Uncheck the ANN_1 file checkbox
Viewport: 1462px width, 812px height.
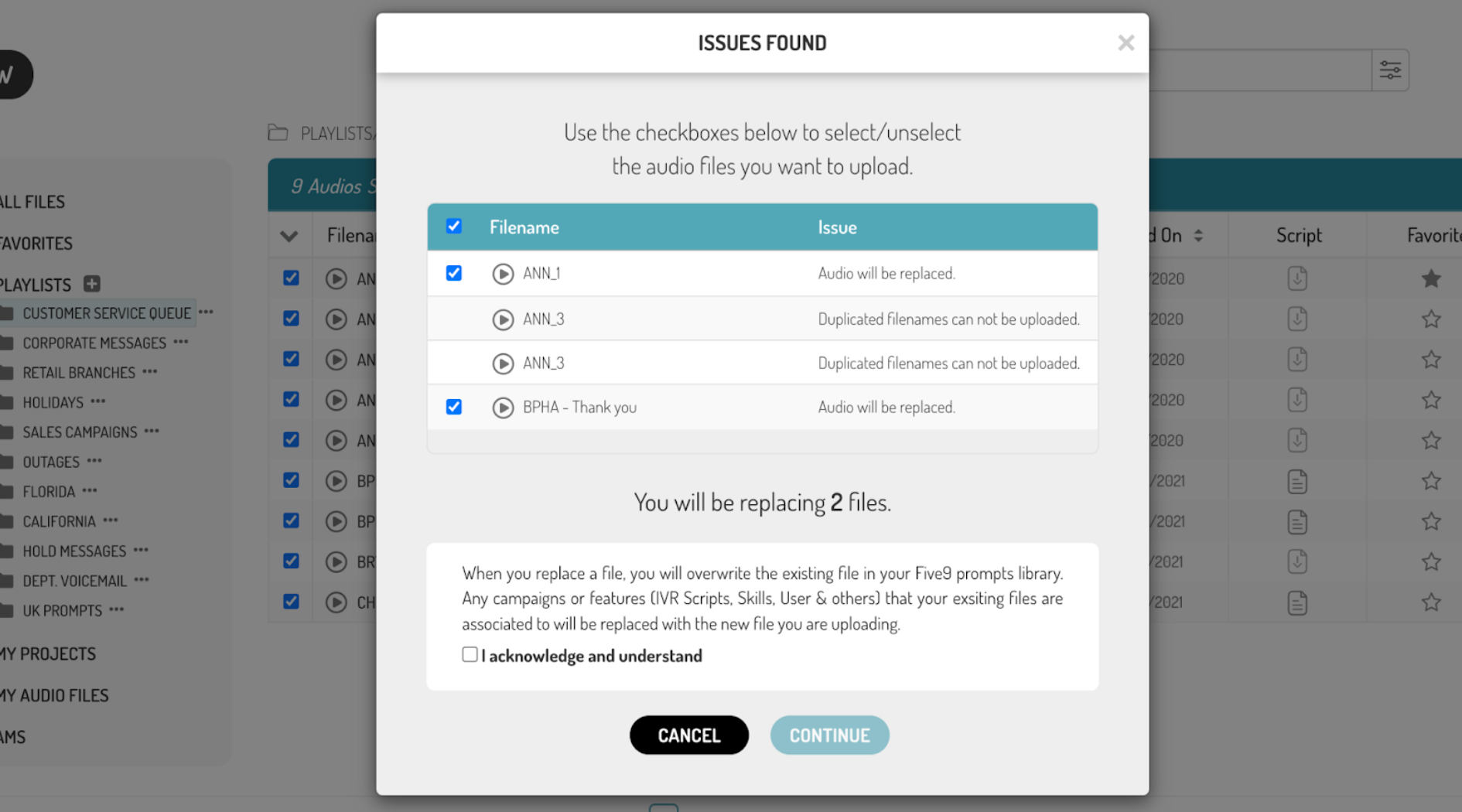coord(454,273)
